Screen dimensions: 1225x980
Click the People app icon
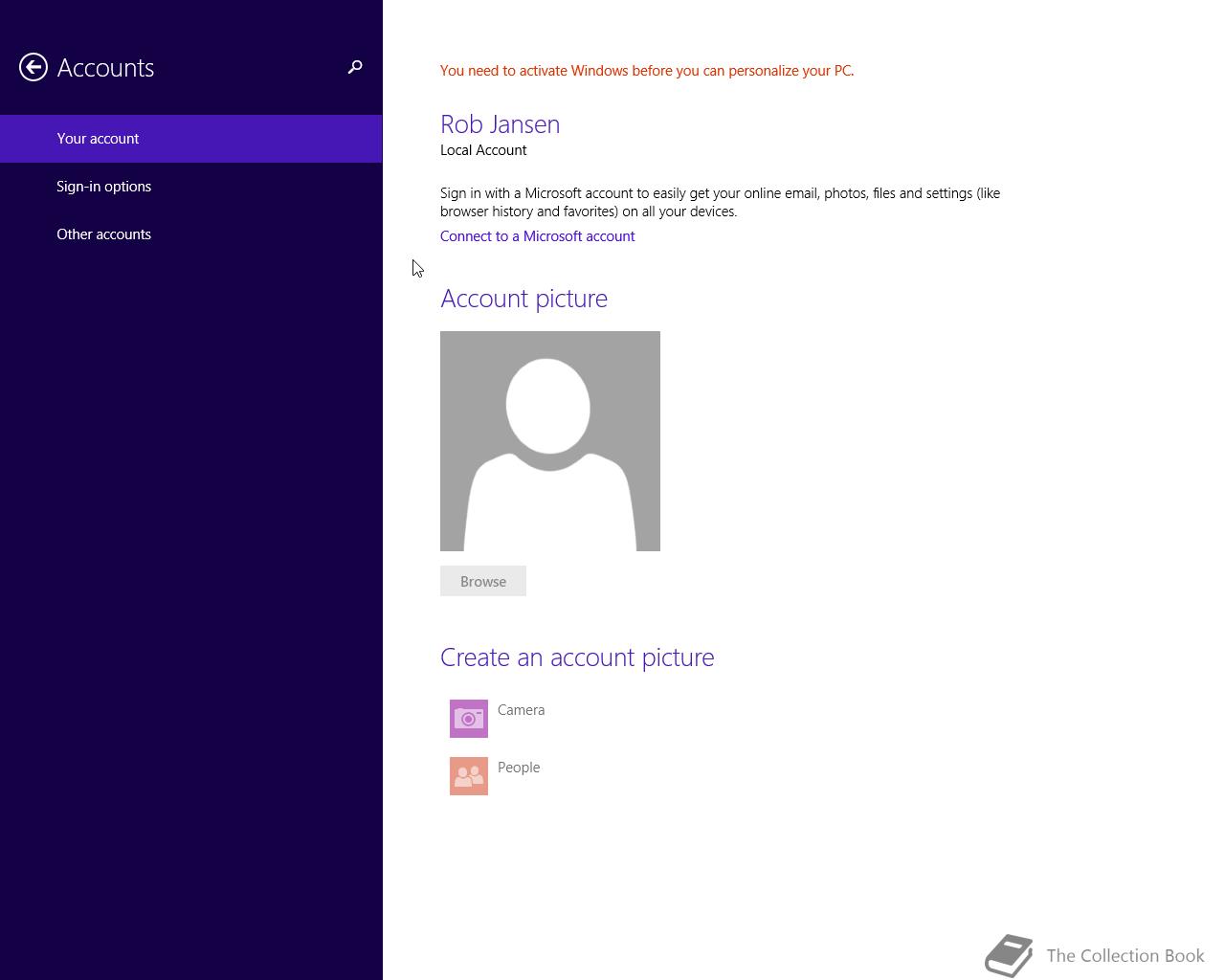coord(469,776)
